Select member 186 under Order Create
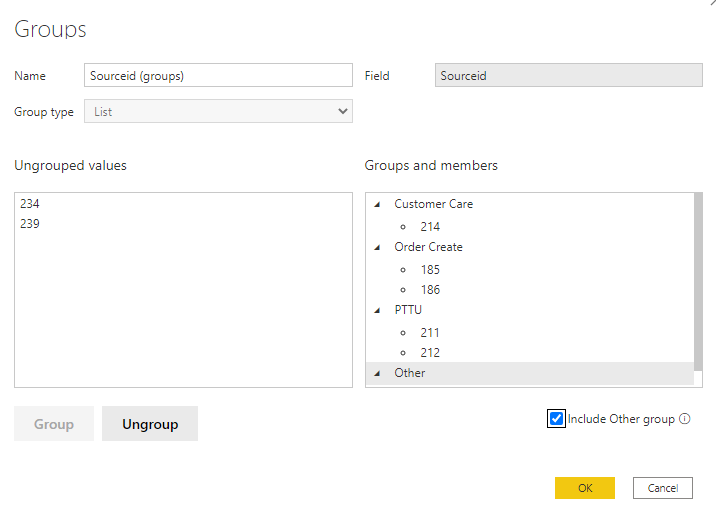Viewport: 716px width, 516px height. coord(430,290)
